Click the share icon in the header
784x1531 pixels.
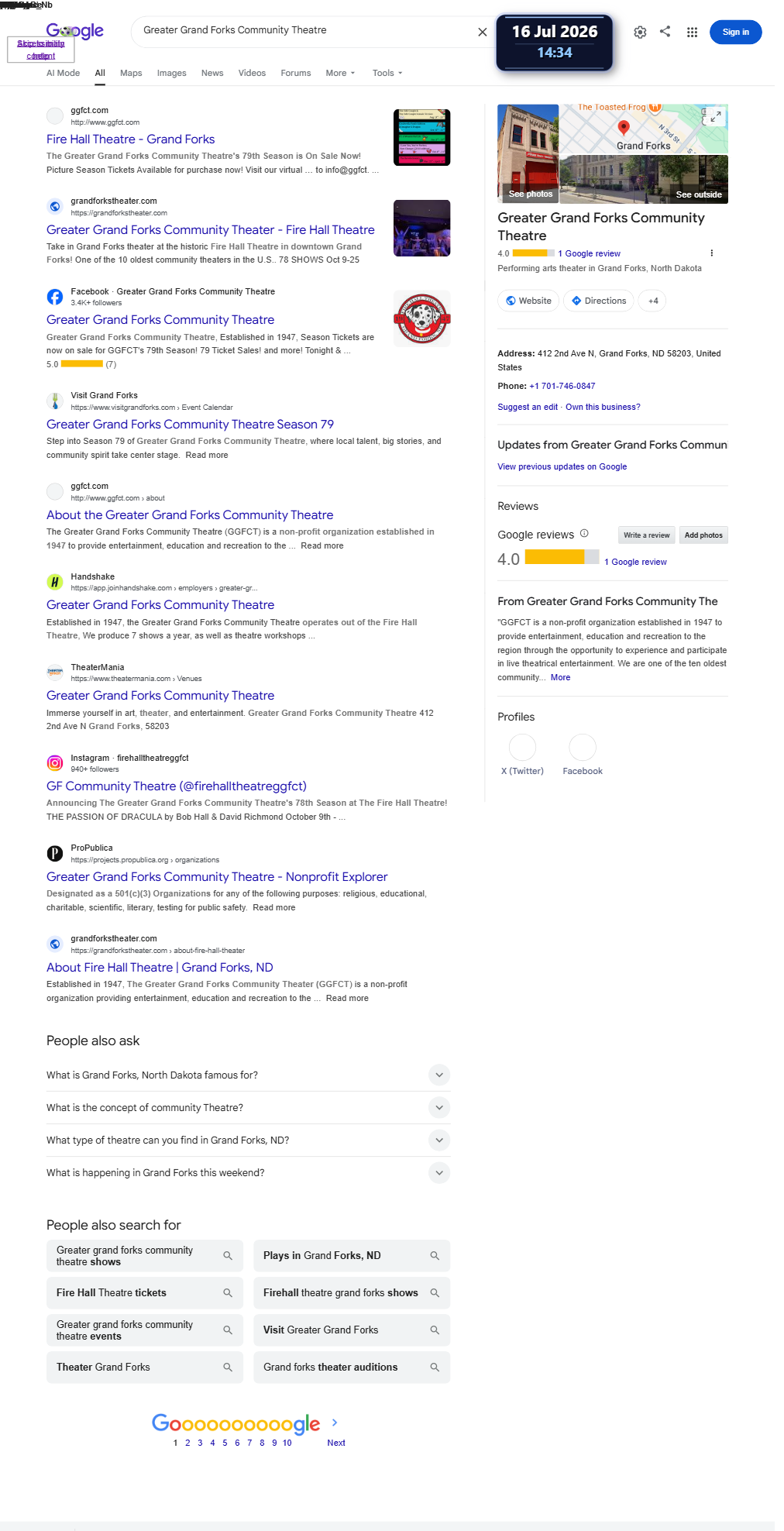(665, 32)
